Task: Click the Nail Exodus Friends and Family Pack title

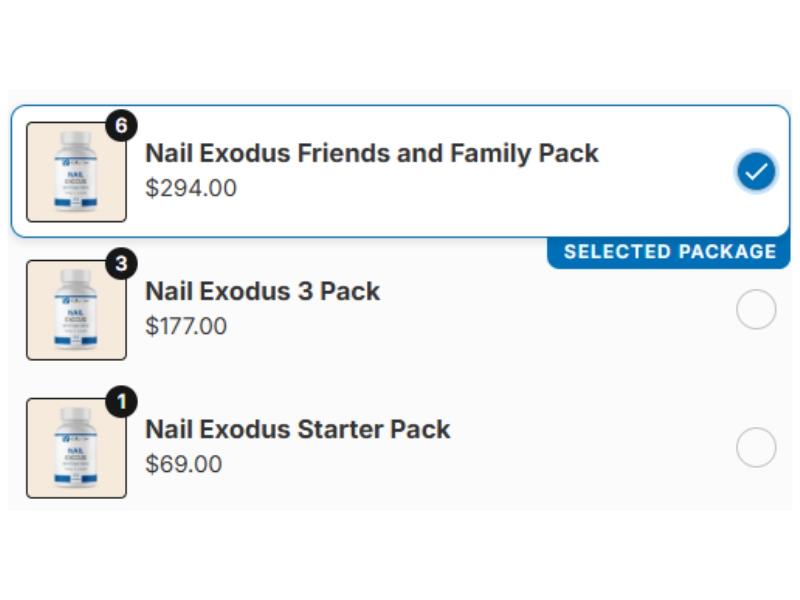Action: 371,153
